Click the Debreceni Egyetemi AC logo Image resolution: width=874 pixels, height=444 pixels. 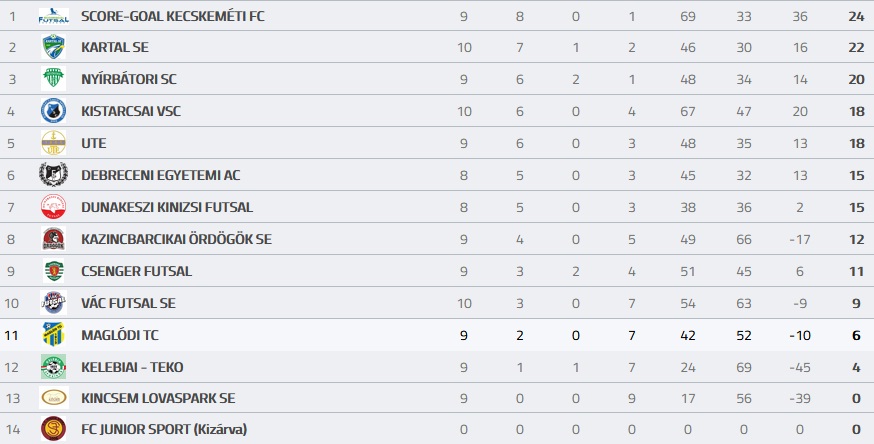53,175
